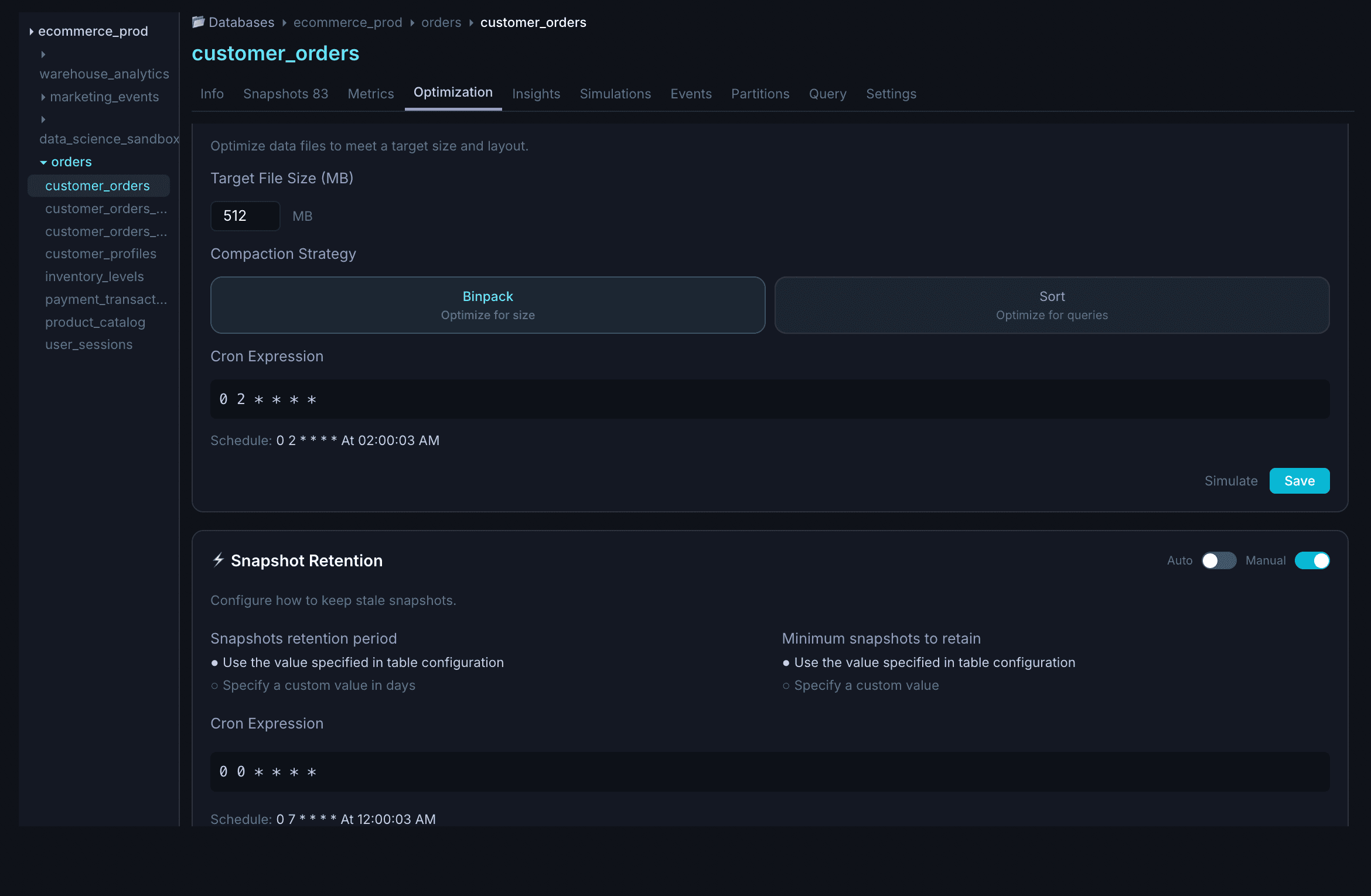Click the lightning icon beside Snapshot Retention
Screen dimensions: 1371x896
point(218,560)
